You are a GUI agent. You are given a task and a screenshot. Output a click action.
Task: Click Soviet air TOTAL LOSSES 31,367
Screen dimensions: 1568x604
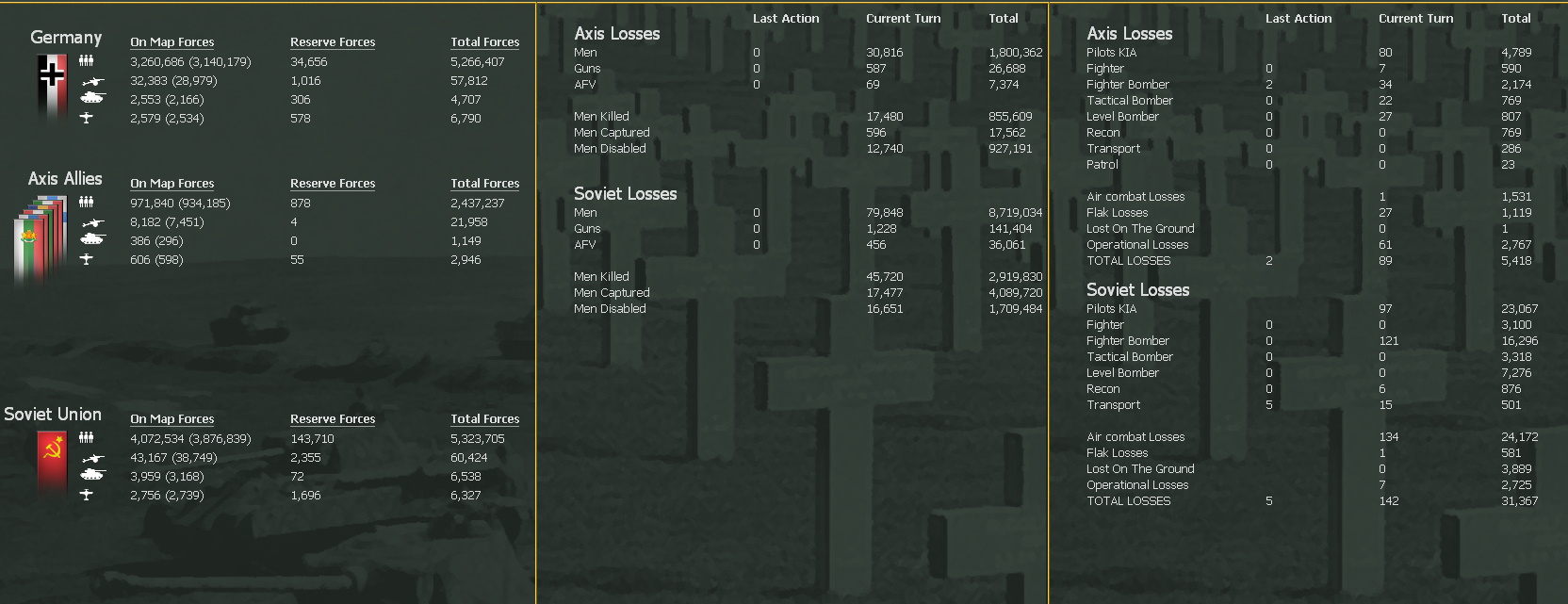1520,501
